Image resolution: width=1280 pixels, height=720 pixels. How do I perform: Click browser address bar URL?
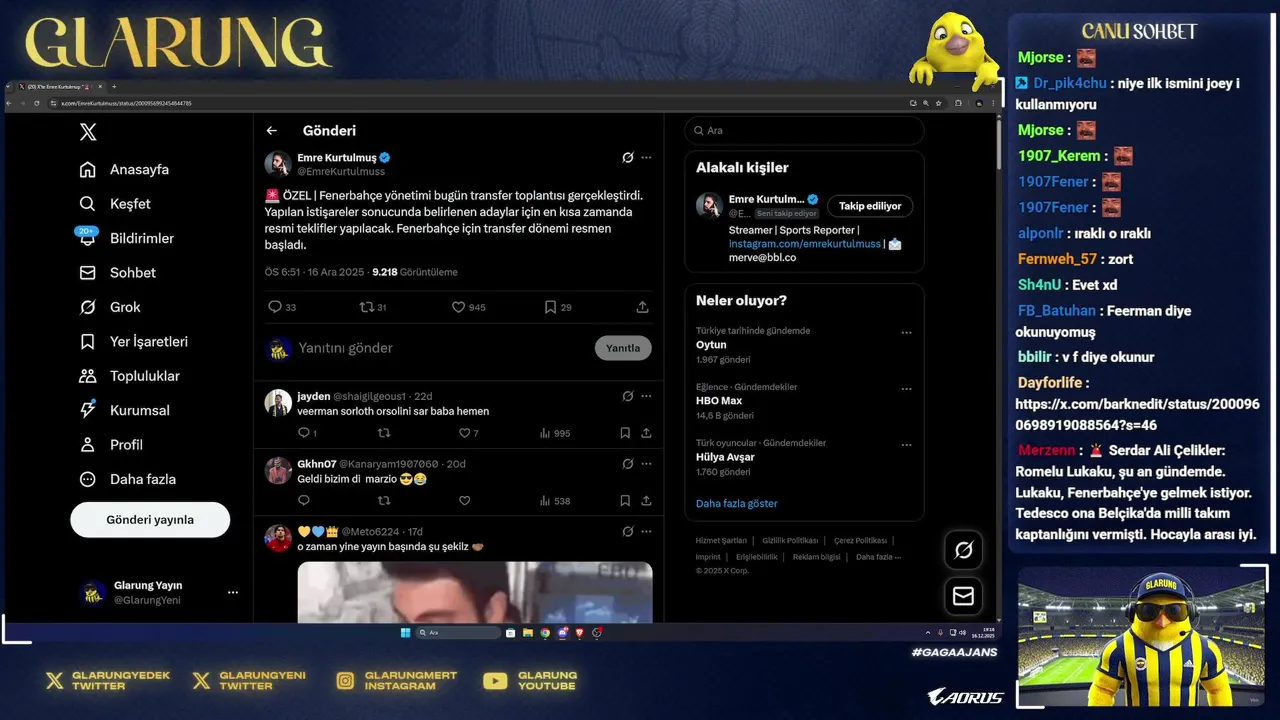click(127, 103)
